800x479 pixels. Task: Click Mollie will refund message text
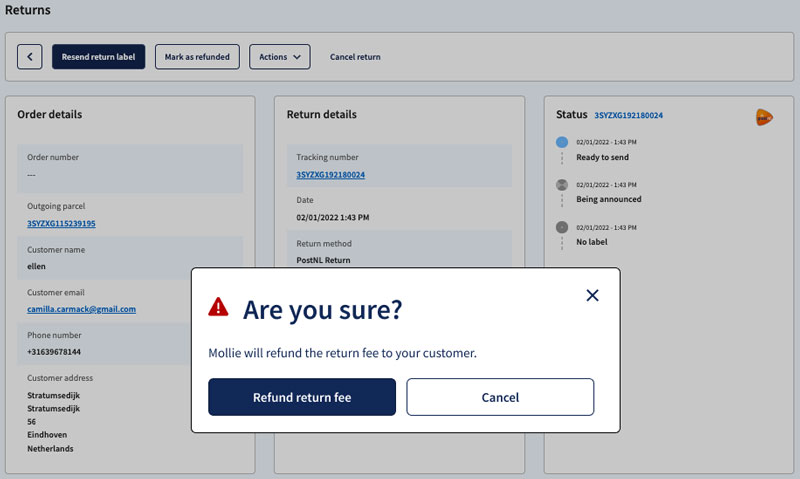point(342,353)
